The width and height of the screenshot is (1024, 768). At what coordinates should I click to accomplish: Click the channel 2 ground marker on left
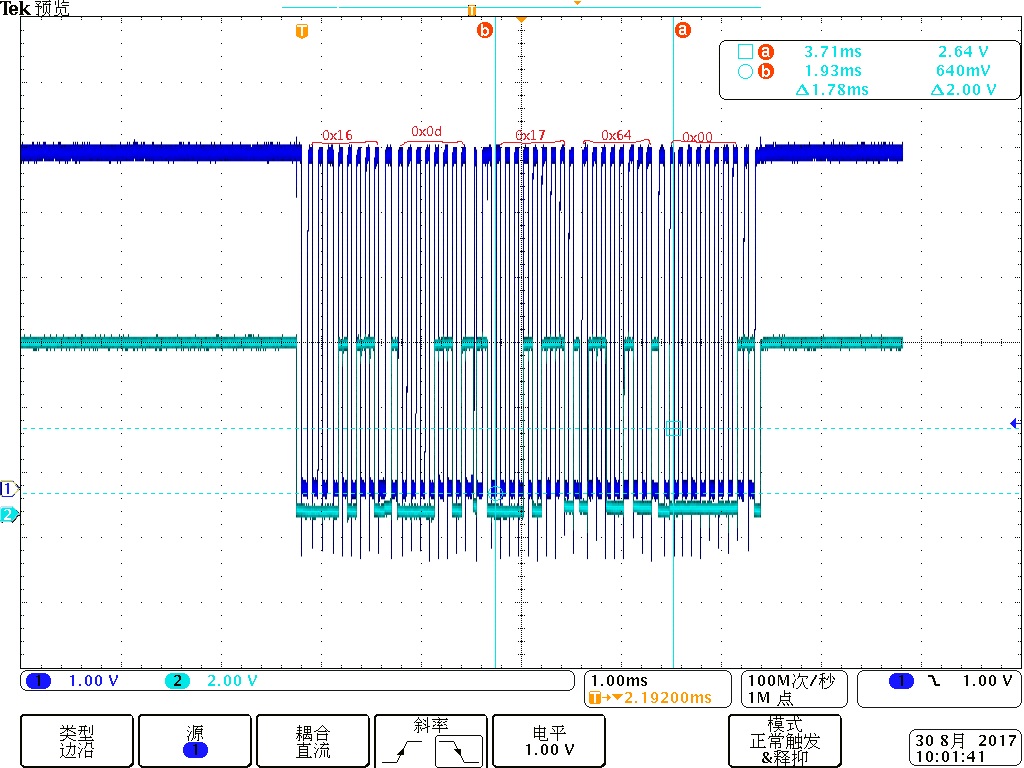tap(8, 515)
